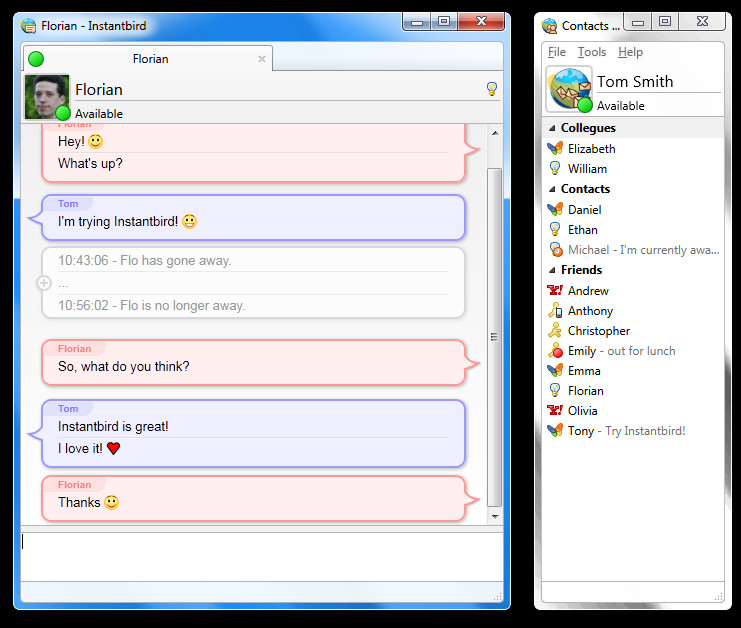
Task: Open the Tools menu
Action: click(x=592, y=52)
